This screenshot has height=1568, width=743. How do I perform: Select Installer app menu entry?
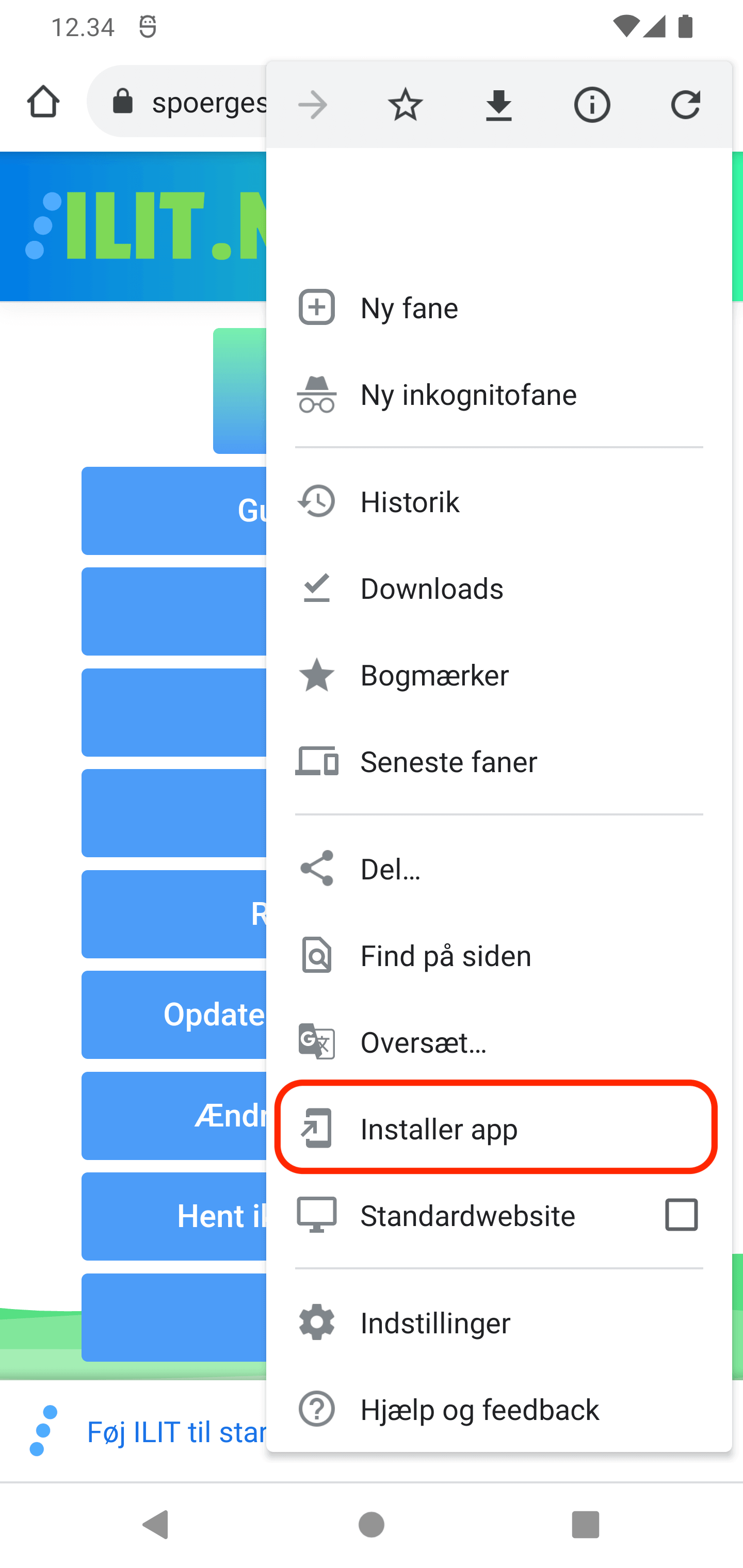pos(439,1129)
